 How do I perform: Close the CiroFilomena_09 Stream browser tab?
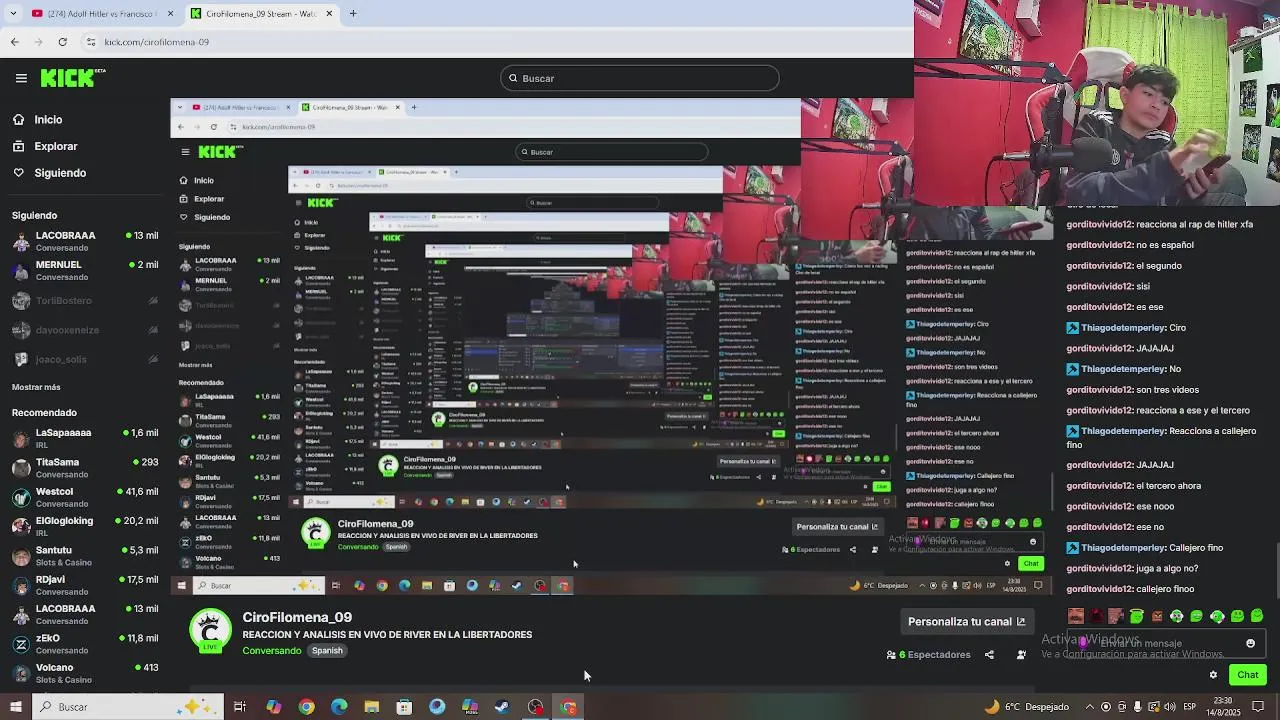(329, 14)
